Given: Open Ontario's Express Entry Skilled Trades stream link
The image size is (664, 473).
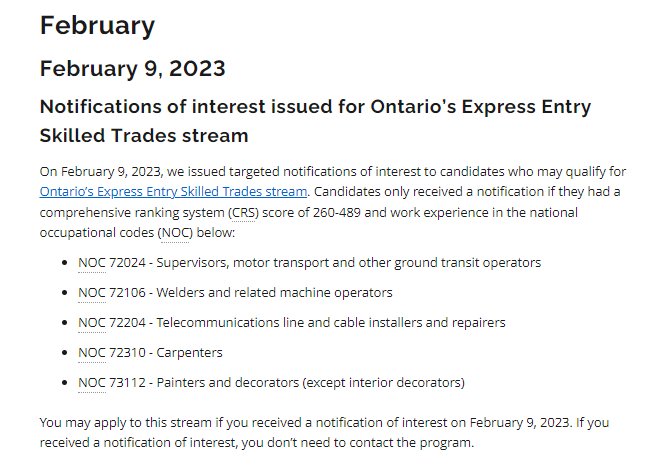Looking at the screenshot, I should (x=173, y=192).
